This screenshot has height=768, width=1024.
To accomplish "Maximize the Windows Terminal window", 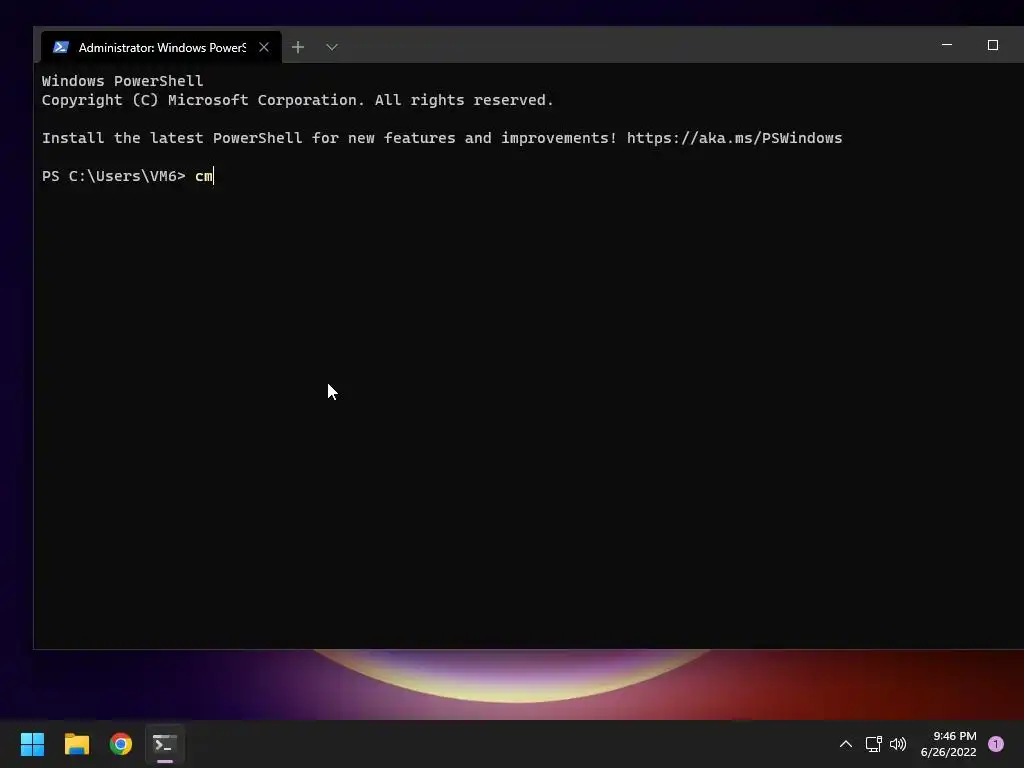I will click(993, 45).
